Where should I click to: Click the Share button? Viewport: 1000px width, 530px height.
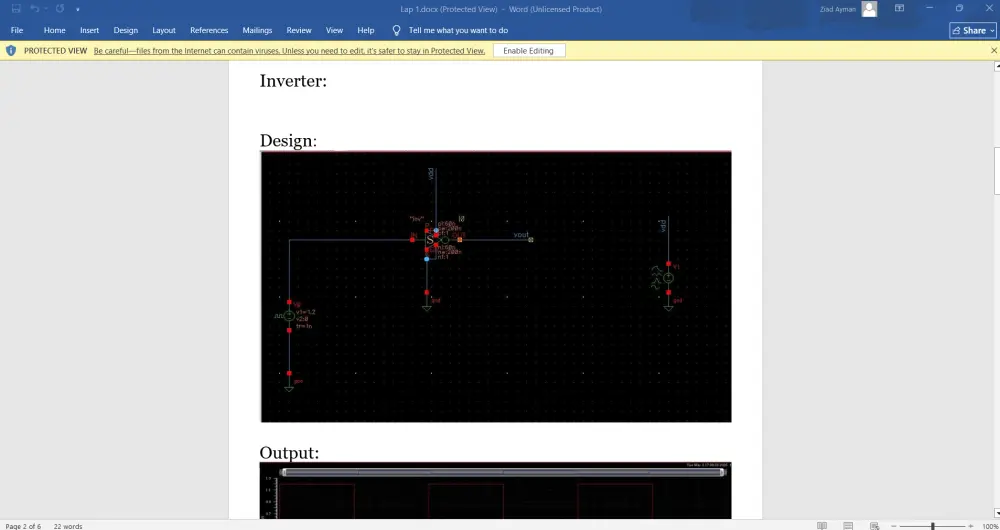click(x=972, y=30)
